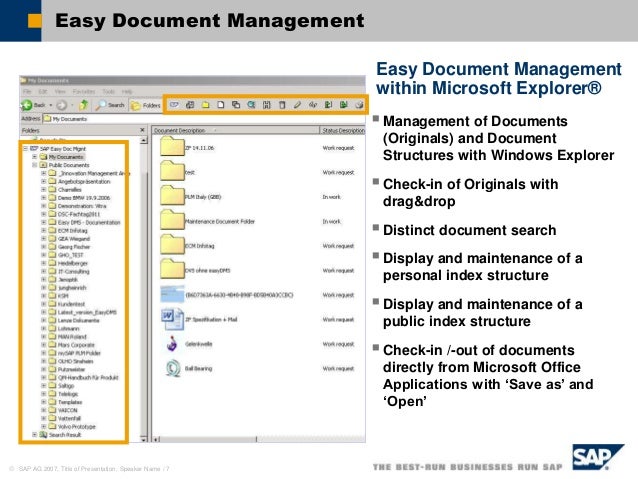Select the IT-Consulting tree folder
This screenshot has width=638, height=479.
click(69, 271)
